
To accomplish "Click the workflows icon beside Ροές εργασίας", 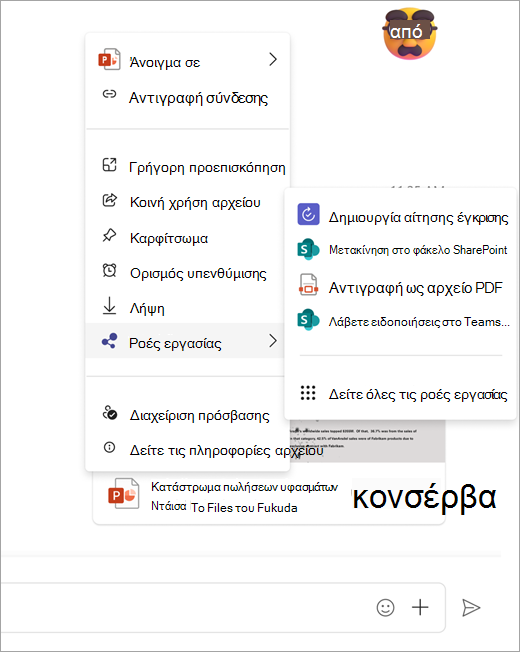I will 109,341.
